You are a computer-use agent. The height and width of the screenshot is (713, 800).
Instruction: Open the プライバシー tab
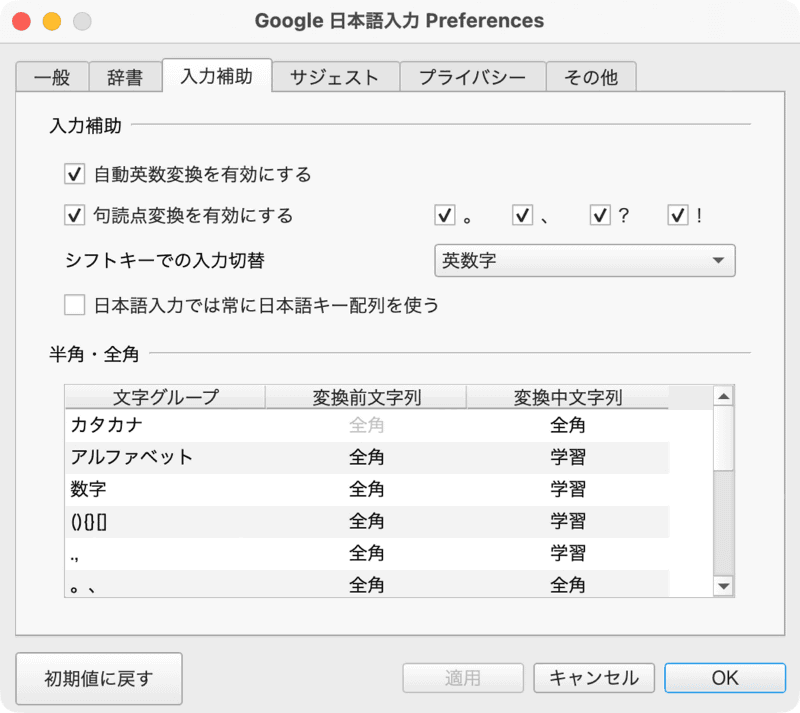click(472, 77)
